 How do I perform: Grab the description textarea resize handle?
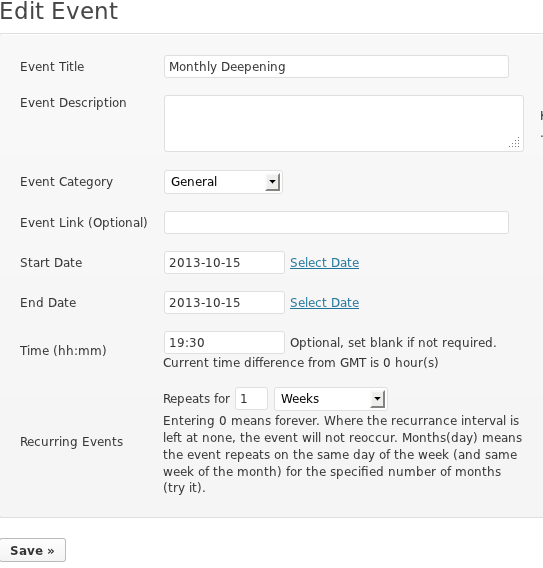click(x=515, y=142)
